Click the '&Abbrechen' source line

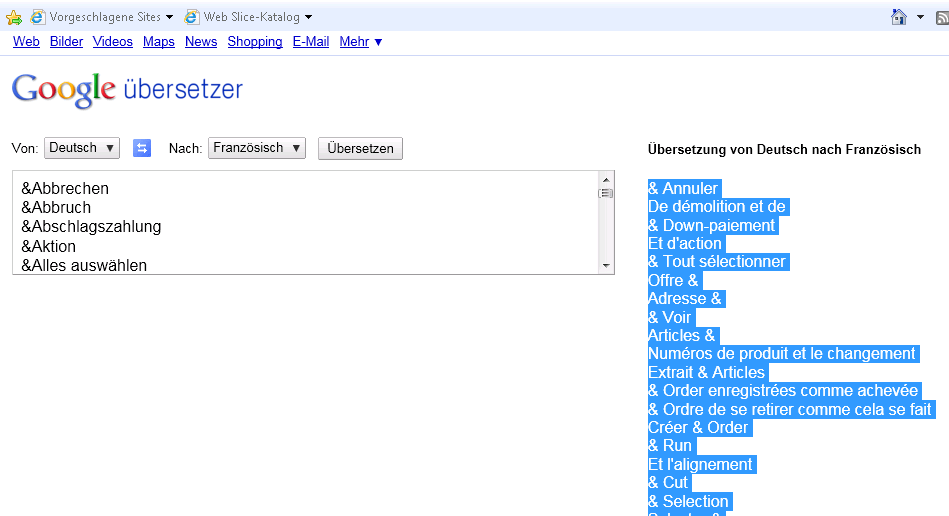point(65,188)
